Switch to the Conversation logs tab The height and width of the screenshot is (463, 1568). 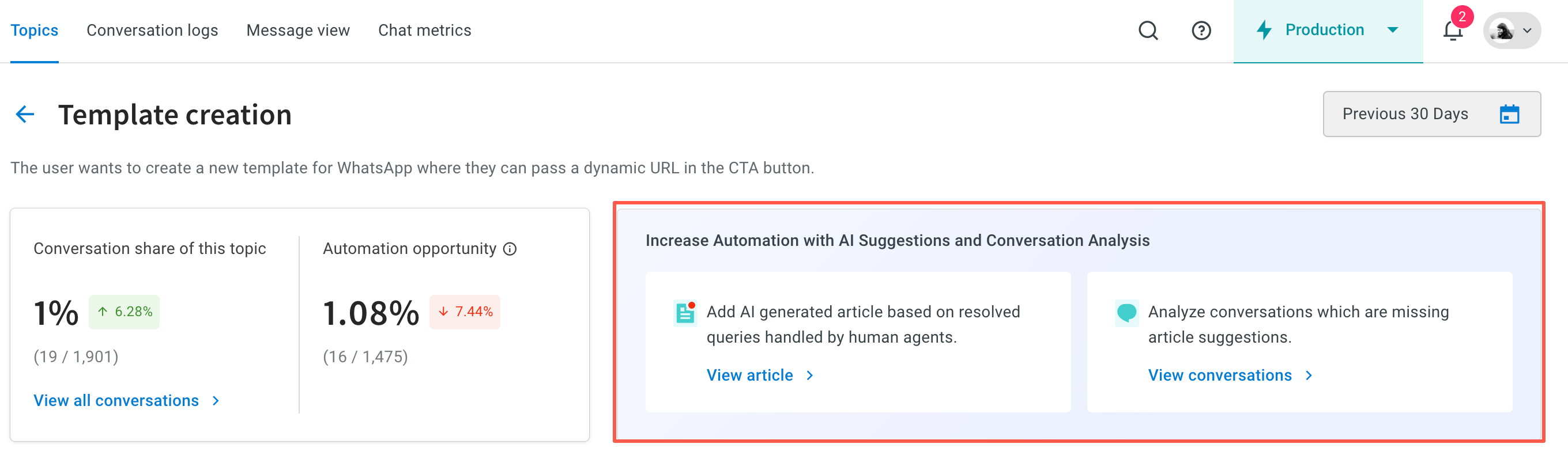pyautogui.click(x=152, y=31)
